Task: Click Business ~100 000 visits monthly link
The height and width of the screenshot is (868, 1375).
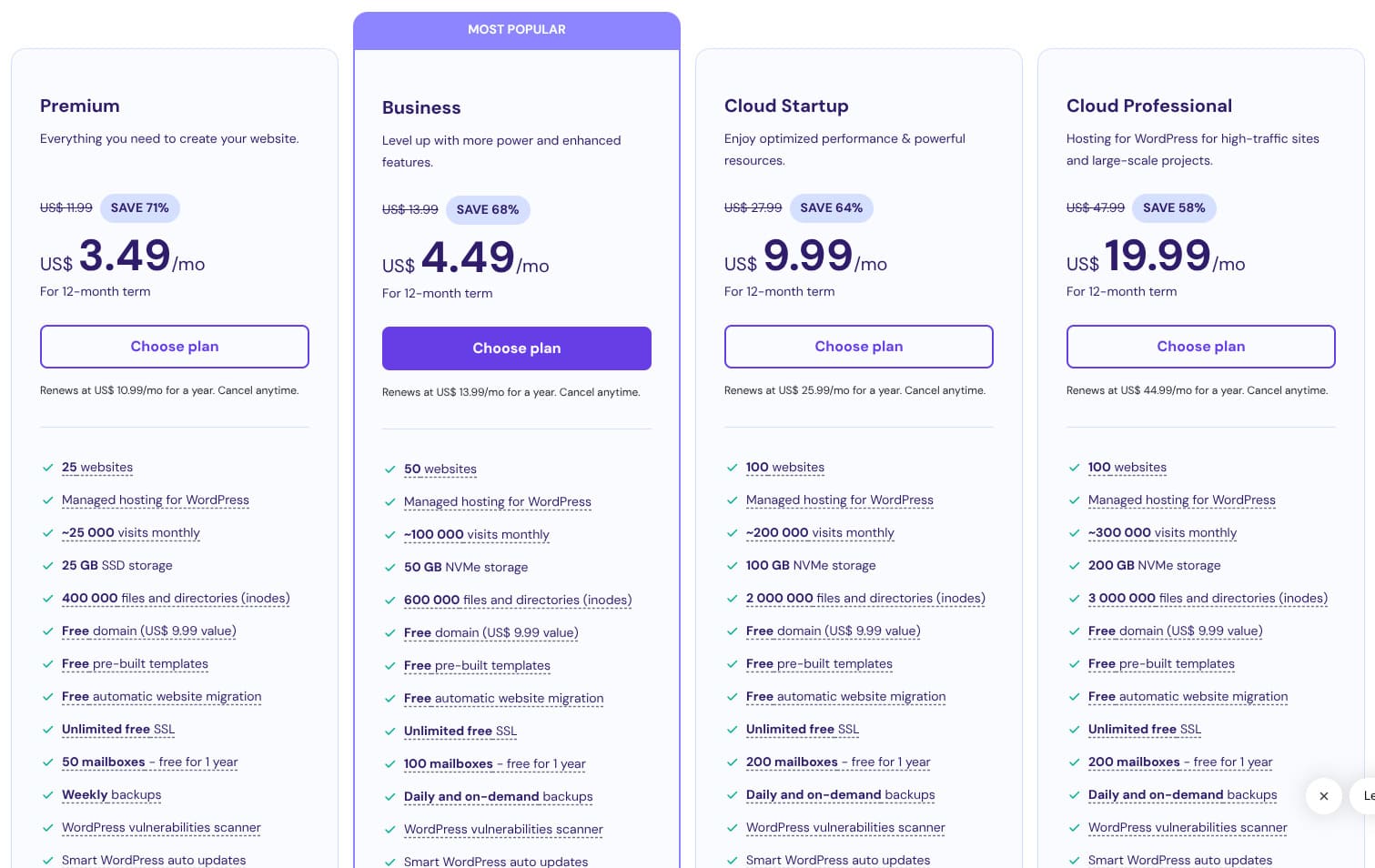Action: (477, 535)
